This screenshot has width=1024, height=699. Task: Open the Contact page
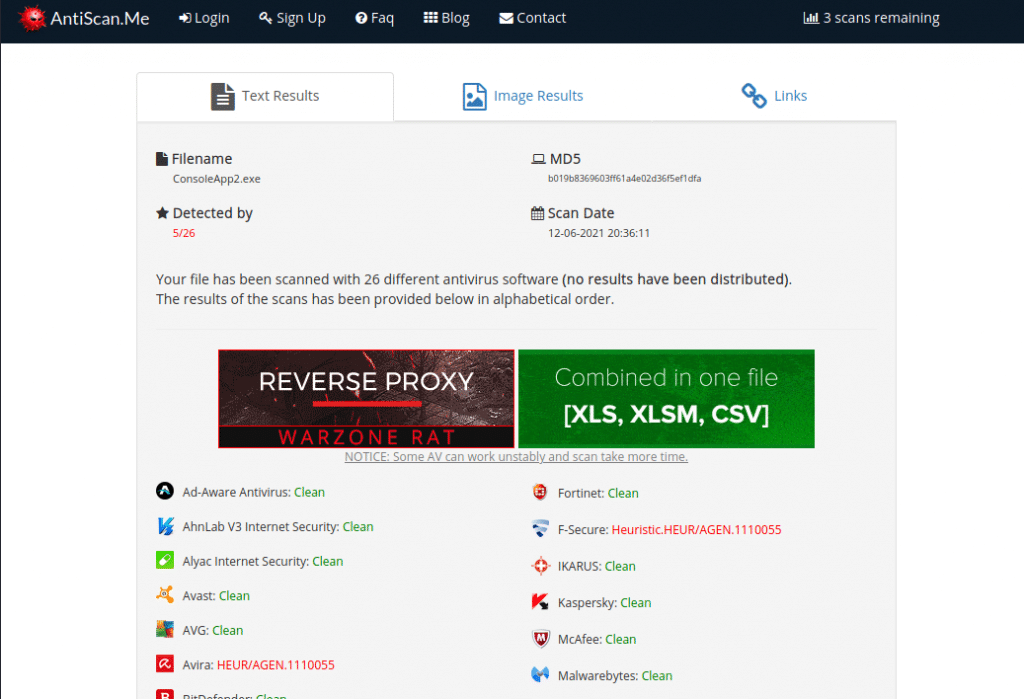(532, 18)
